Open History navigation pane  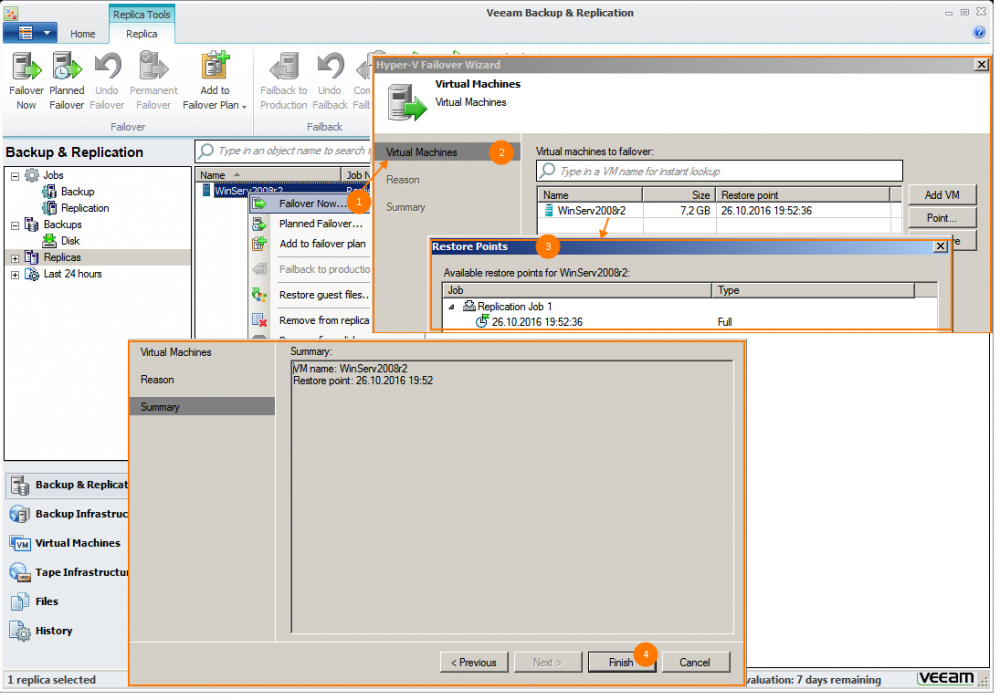(x=69, y=632)
